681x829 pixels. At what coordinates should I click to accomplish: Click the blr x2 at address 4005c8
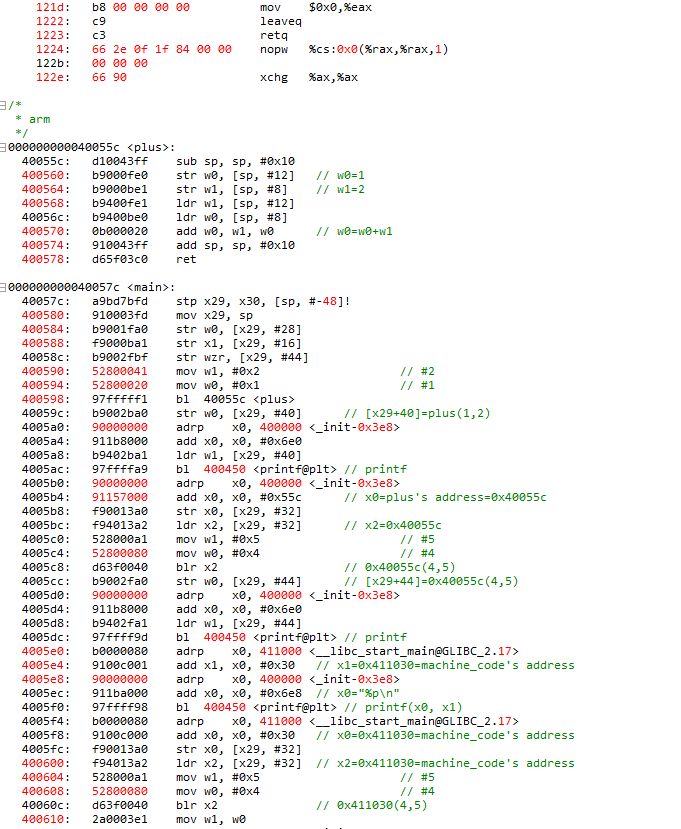click(197, 567)
